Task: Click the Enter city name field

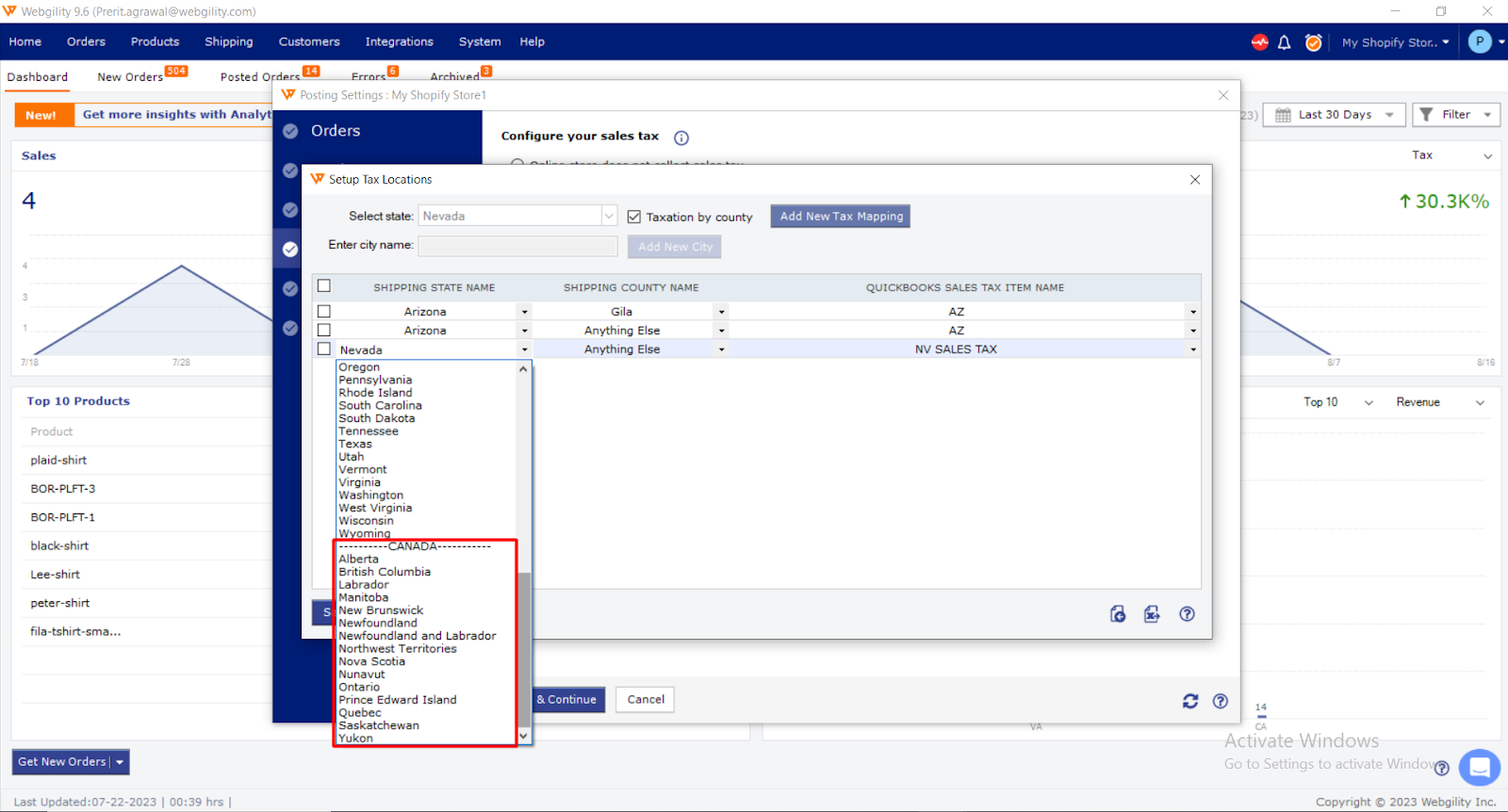Action: click(x=517, y=246)
